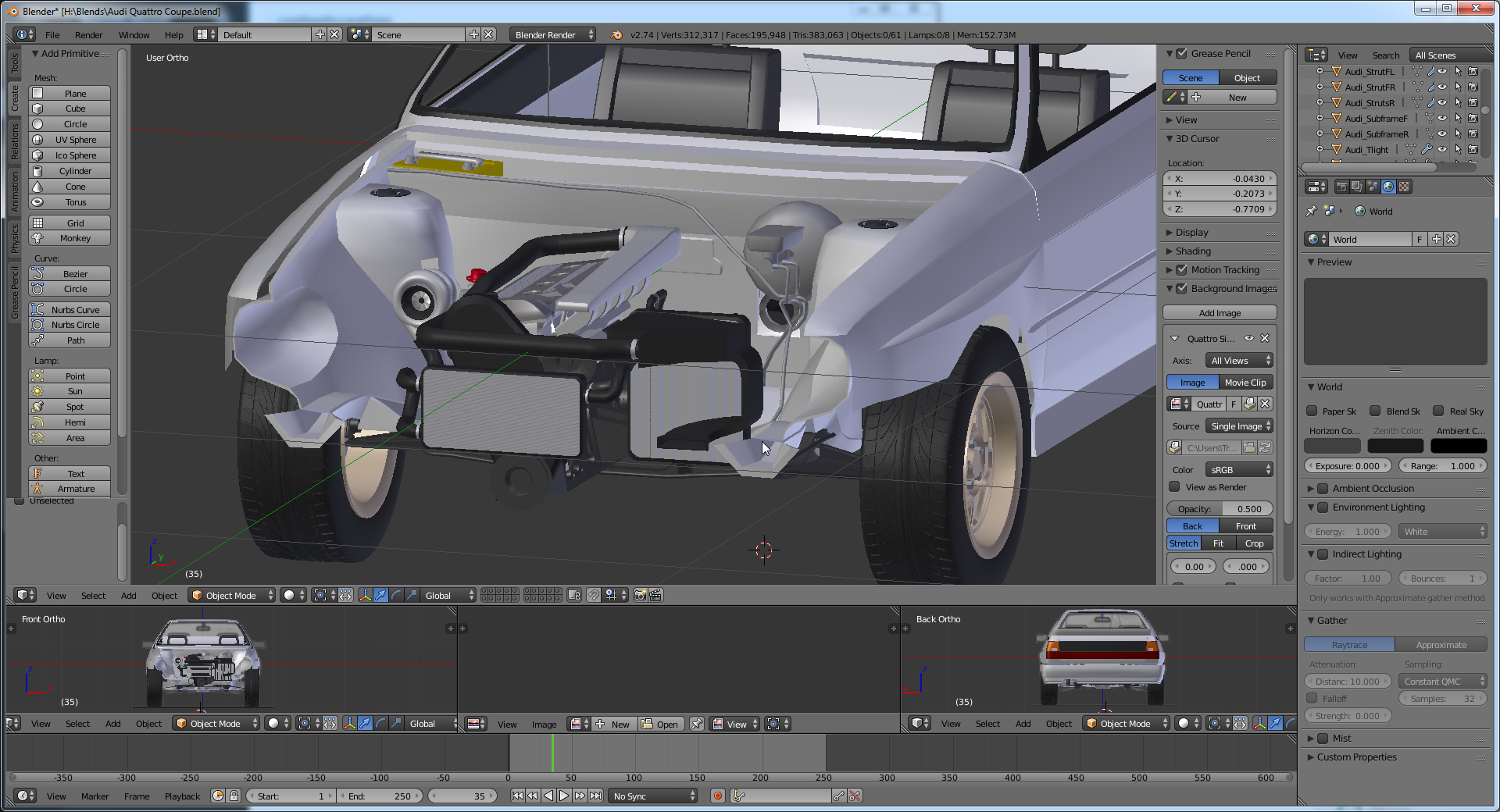Expand the Shading panel
The width and height of the screenshot is (1500, 812).
click(1193, 251)
